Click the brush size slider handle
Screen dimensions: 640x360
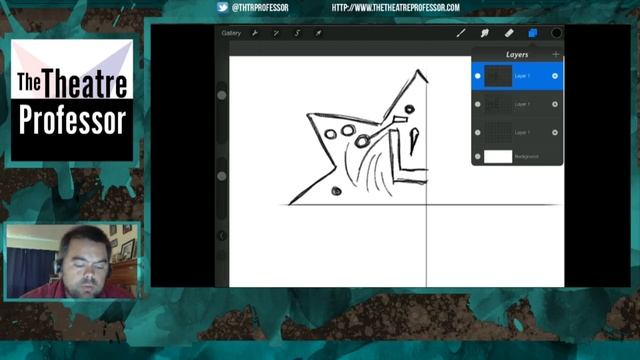[x=222, y=95]
